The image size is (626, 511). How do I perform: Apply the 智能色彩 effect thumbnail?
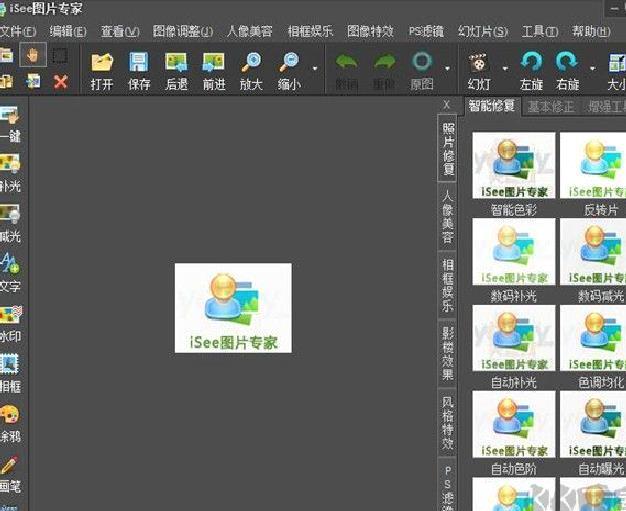(513, 165)
